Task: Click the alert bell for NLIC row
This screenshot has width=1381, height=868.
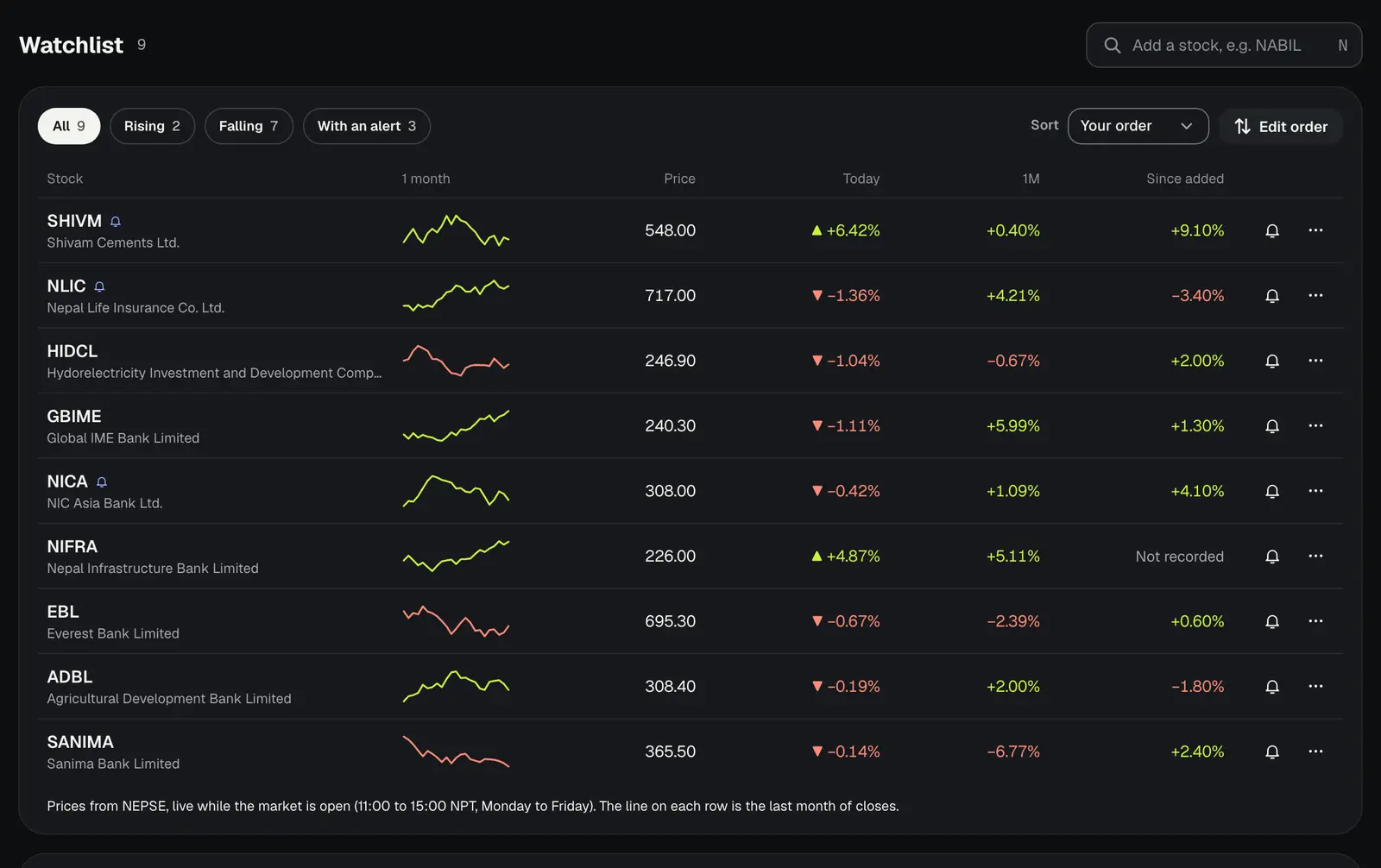Action: point(1272,296)
